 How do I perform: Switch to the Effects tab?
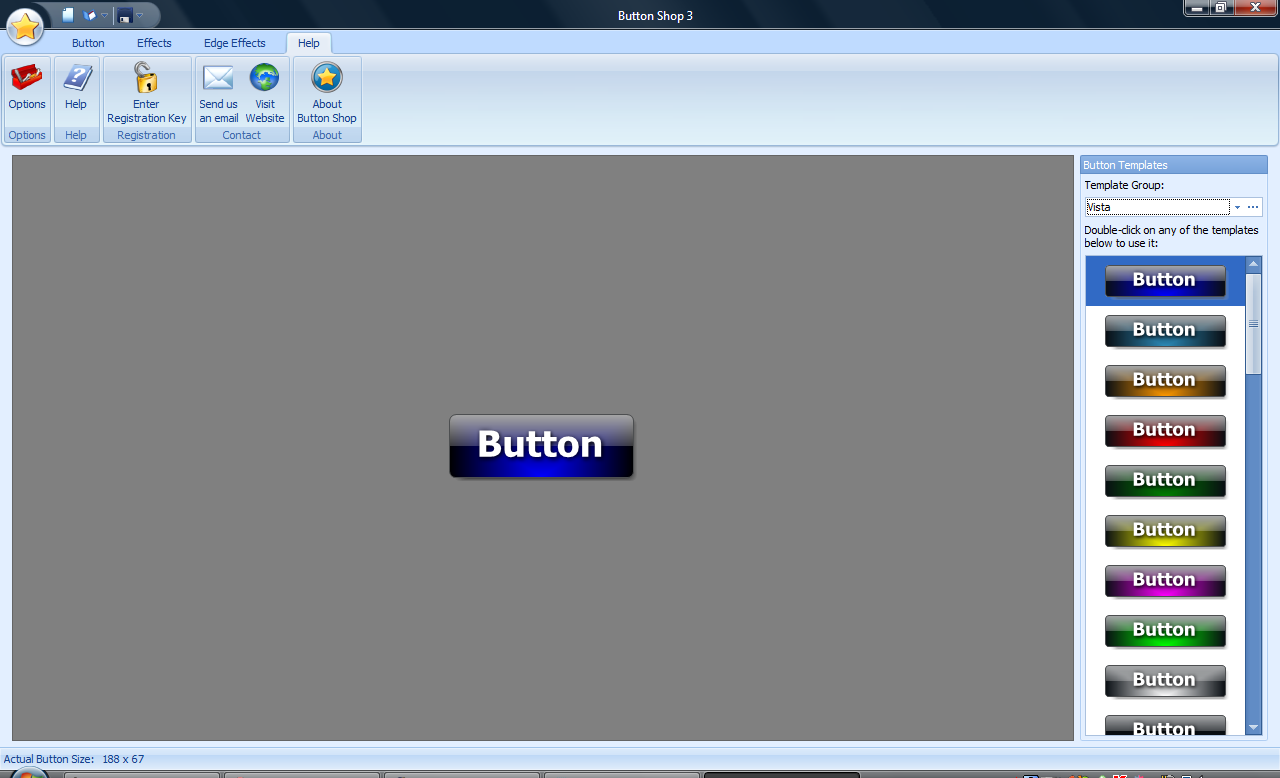click(x=154, y=43)
